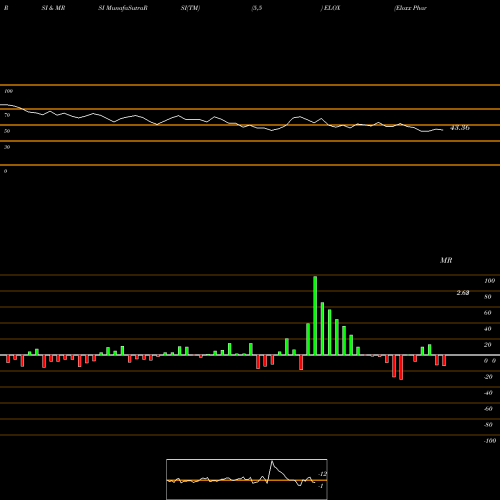This screenshot has height=500, width=500.
Task: Click the 'SI & MR' header text
Action: 53,8
